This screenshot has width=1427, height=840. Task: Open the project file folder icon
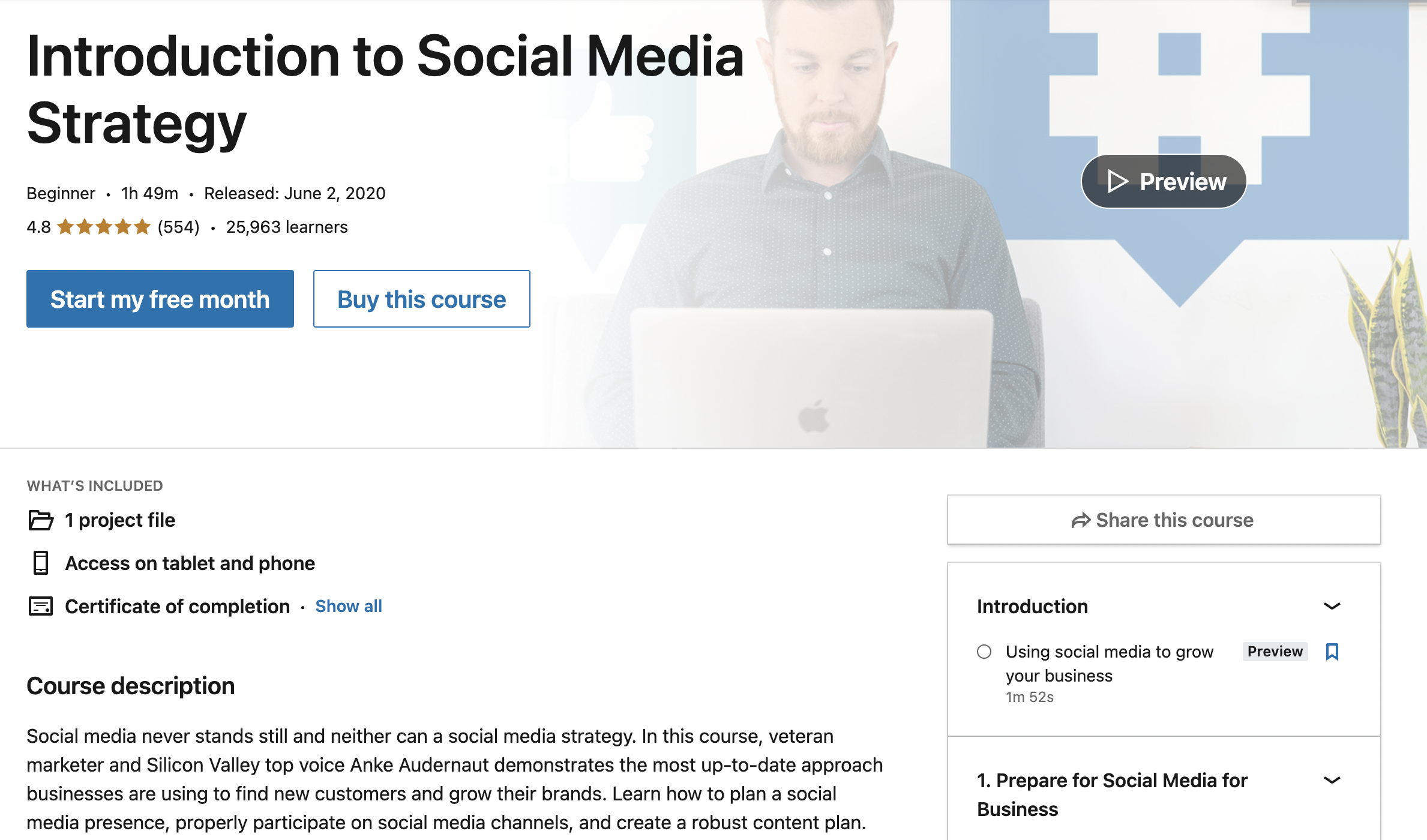[x=41, y=520]
